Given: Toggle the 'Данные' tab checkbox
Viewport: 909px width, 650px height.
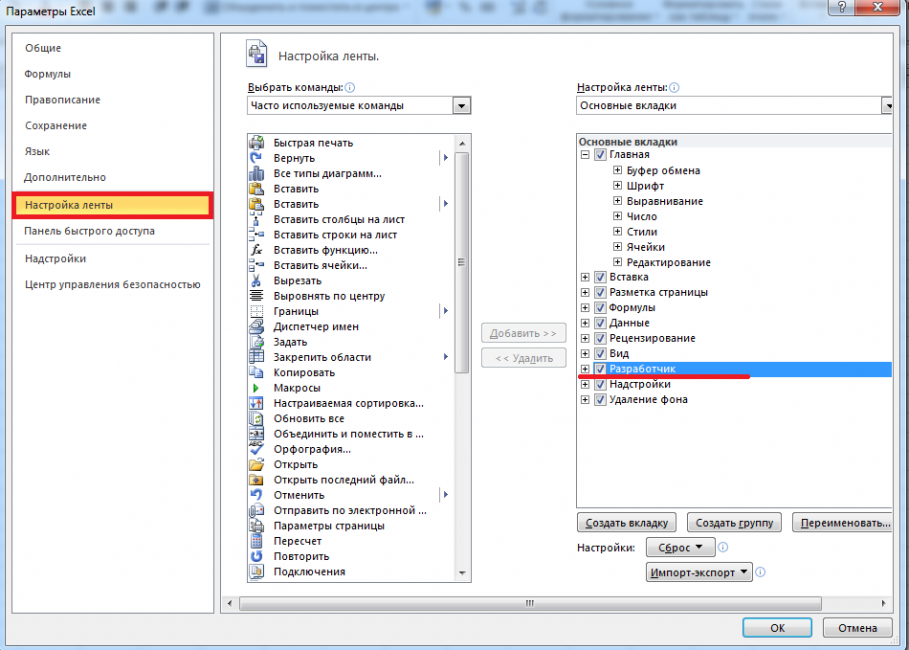Looking at the screenshot, I should coord(600,323).
